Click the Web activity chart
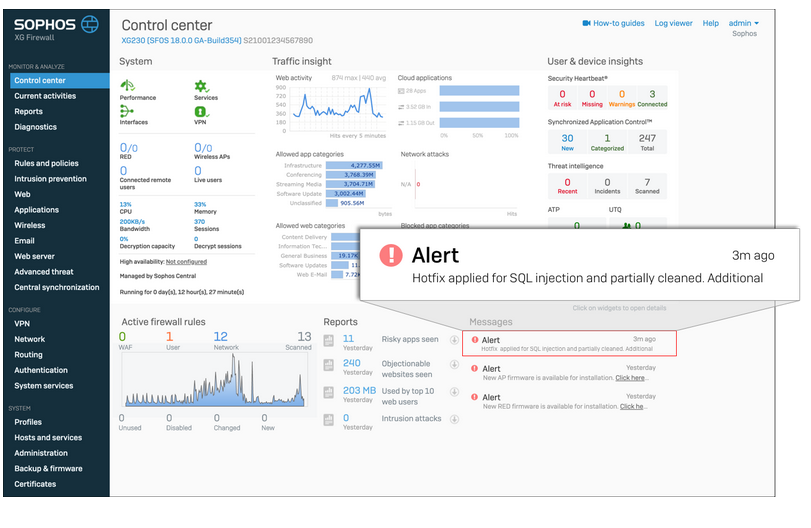Viewport: 811px width, 528px height. click(x=336, y=108)
